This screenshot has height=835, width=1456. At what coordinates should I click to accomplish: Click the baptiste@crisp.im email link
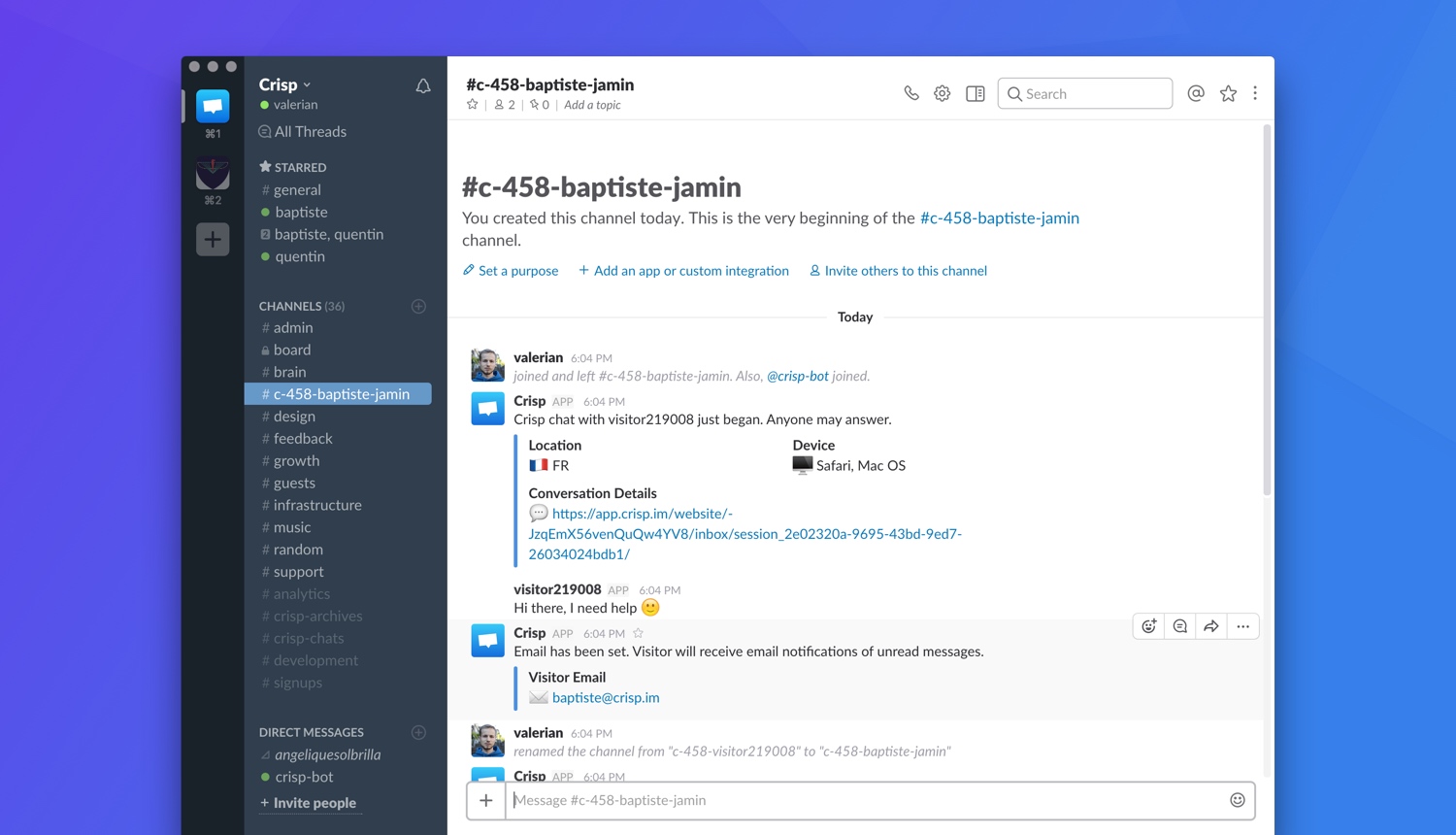(x=606, y=697)
